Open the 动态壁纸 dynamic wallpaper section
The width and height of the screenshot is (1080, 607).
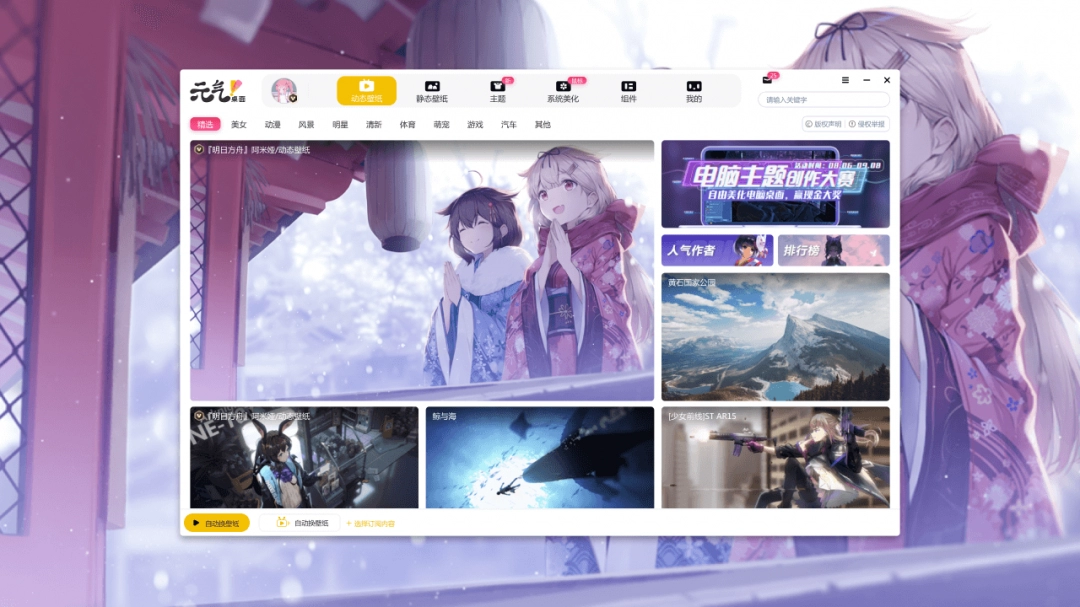pyautogui.click(x=366, y=91)
